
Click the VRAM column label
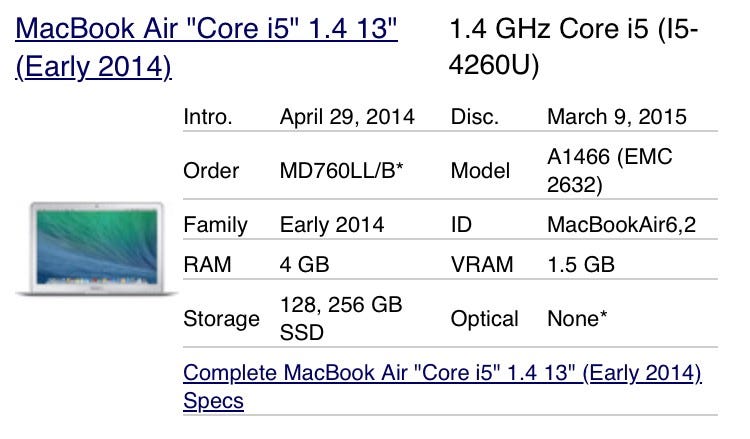coord(482,265)
